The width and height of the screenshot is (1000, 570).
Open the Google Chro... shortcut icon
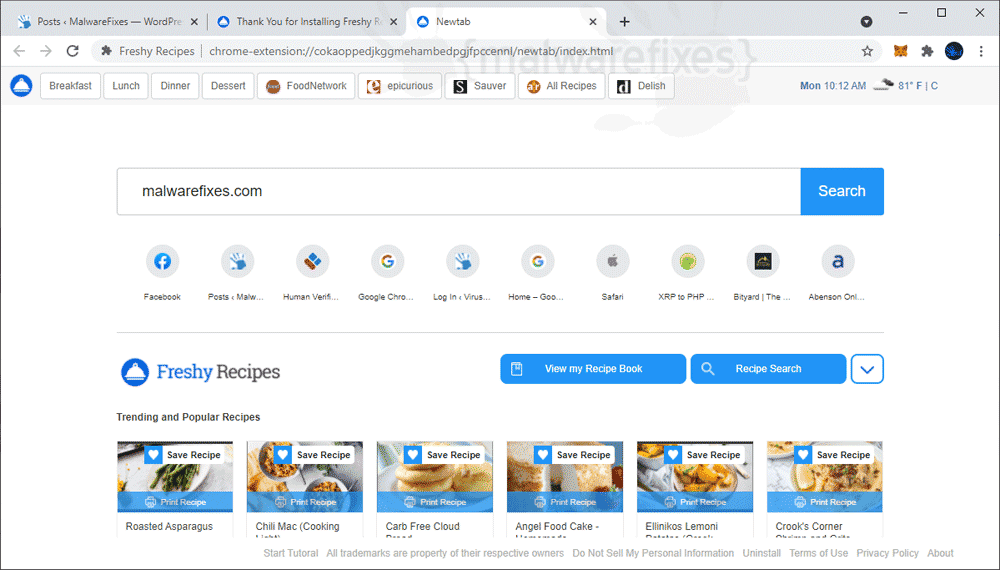pos(387,261)
